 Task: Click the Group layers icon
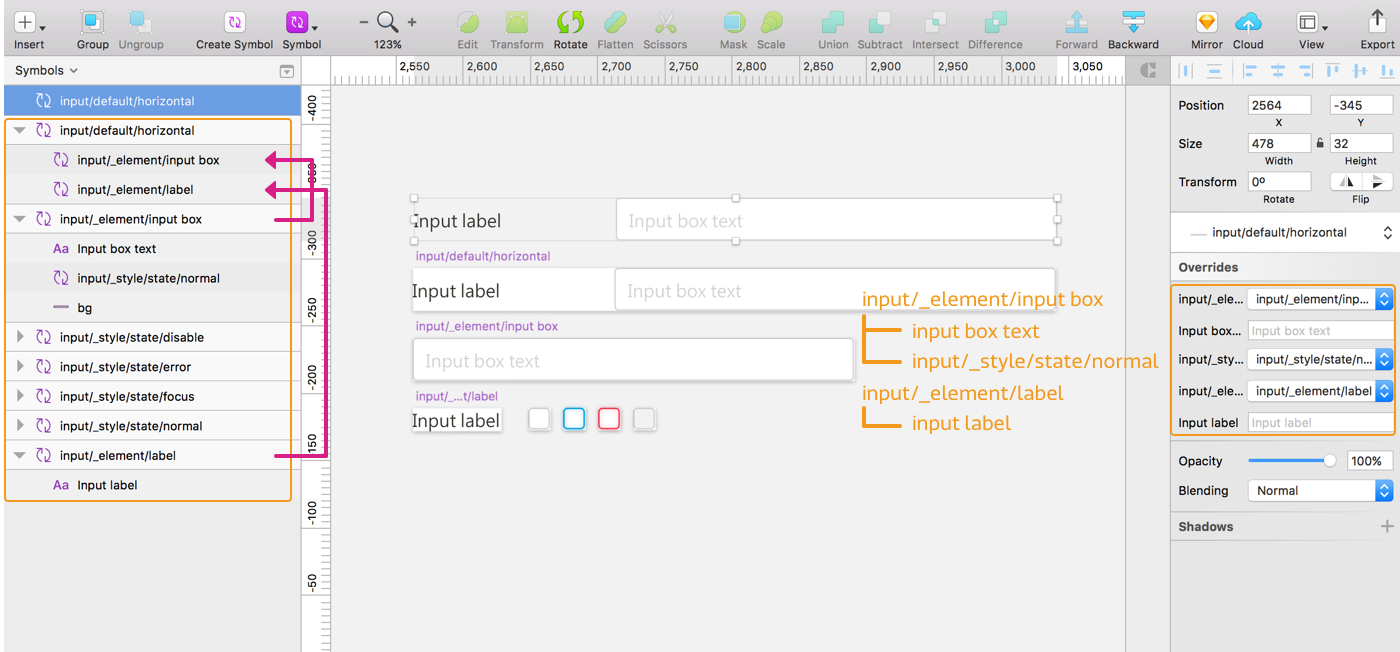(x=92, y=23)
